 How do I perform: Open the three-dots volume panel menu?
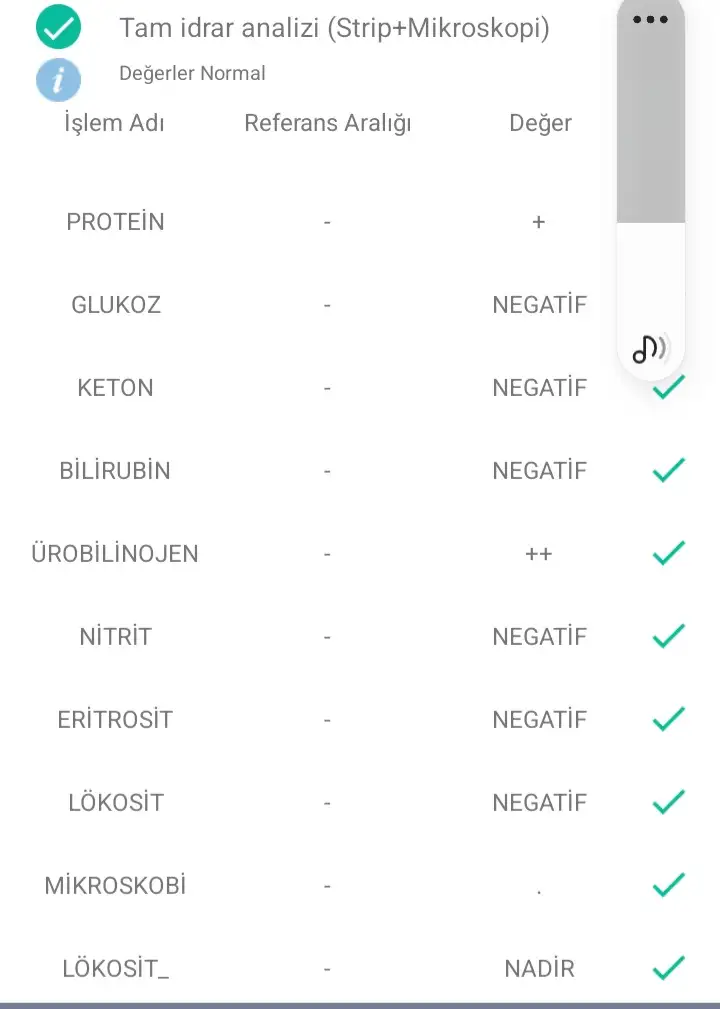651,19
